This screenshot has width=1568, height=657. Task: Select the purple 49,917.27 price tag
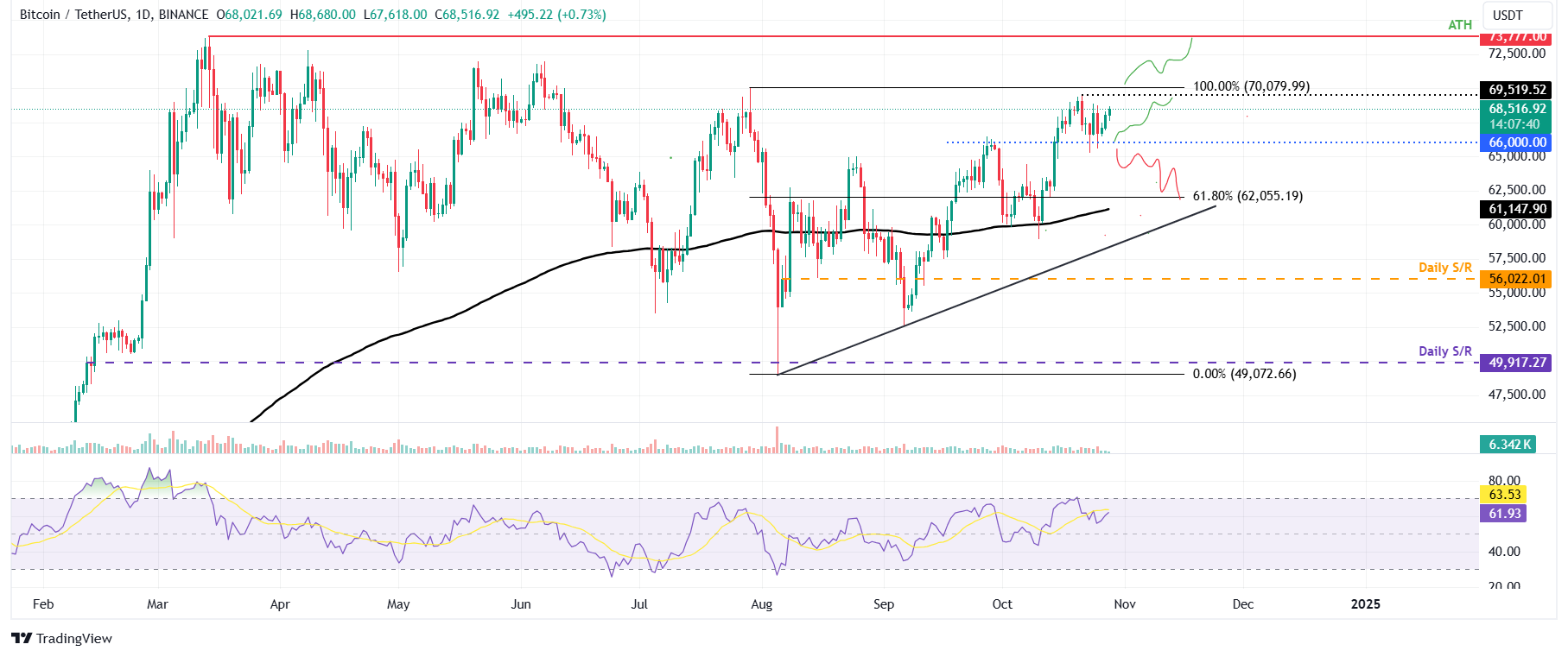click(x=1516, y=363)
